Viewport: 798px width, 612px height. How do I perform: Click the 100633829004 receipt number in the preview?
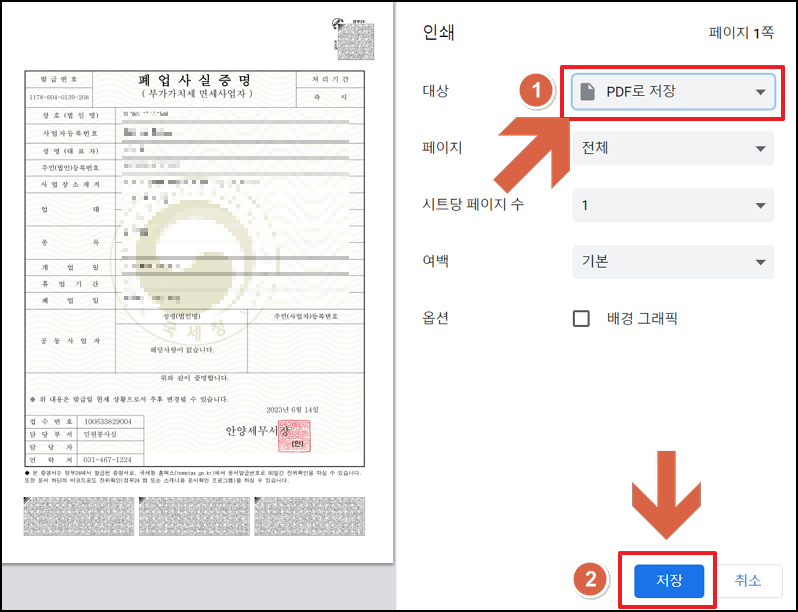[108, 421]
